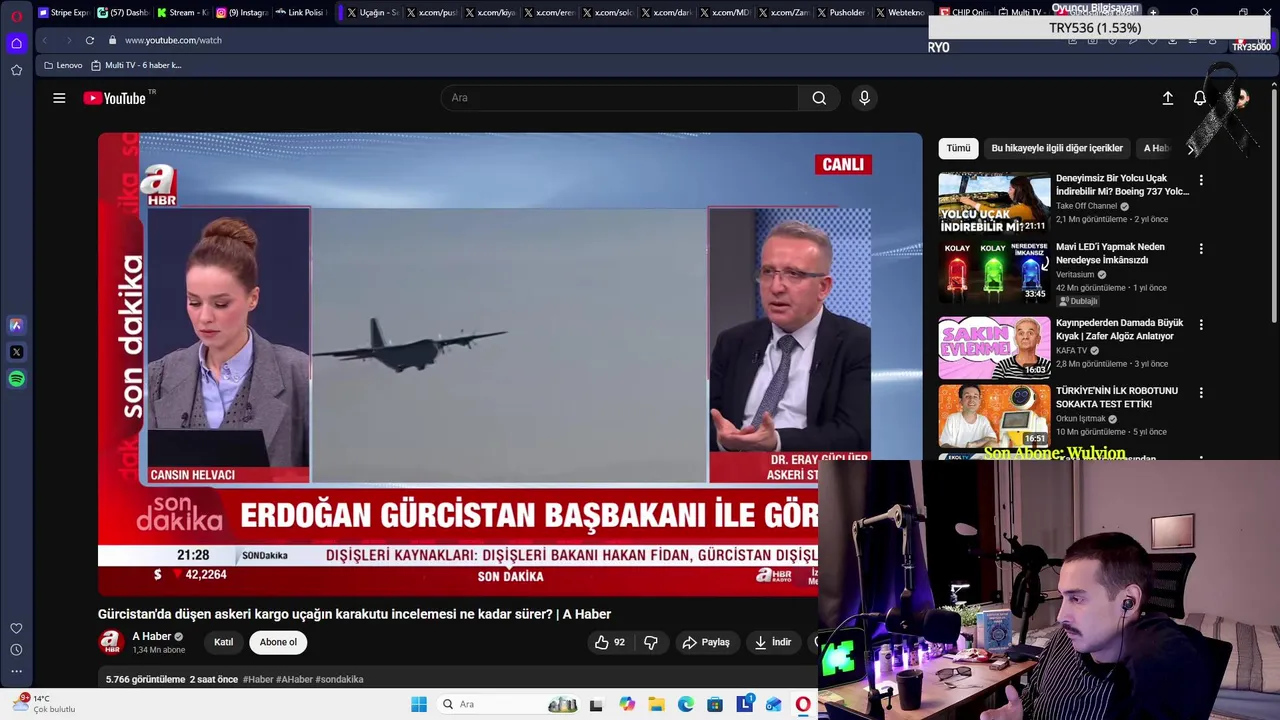The image size is (1280, 720).
Task: Open Spotify in Opera sidebar
Action: pyautogui.click(x=16, y=379)
